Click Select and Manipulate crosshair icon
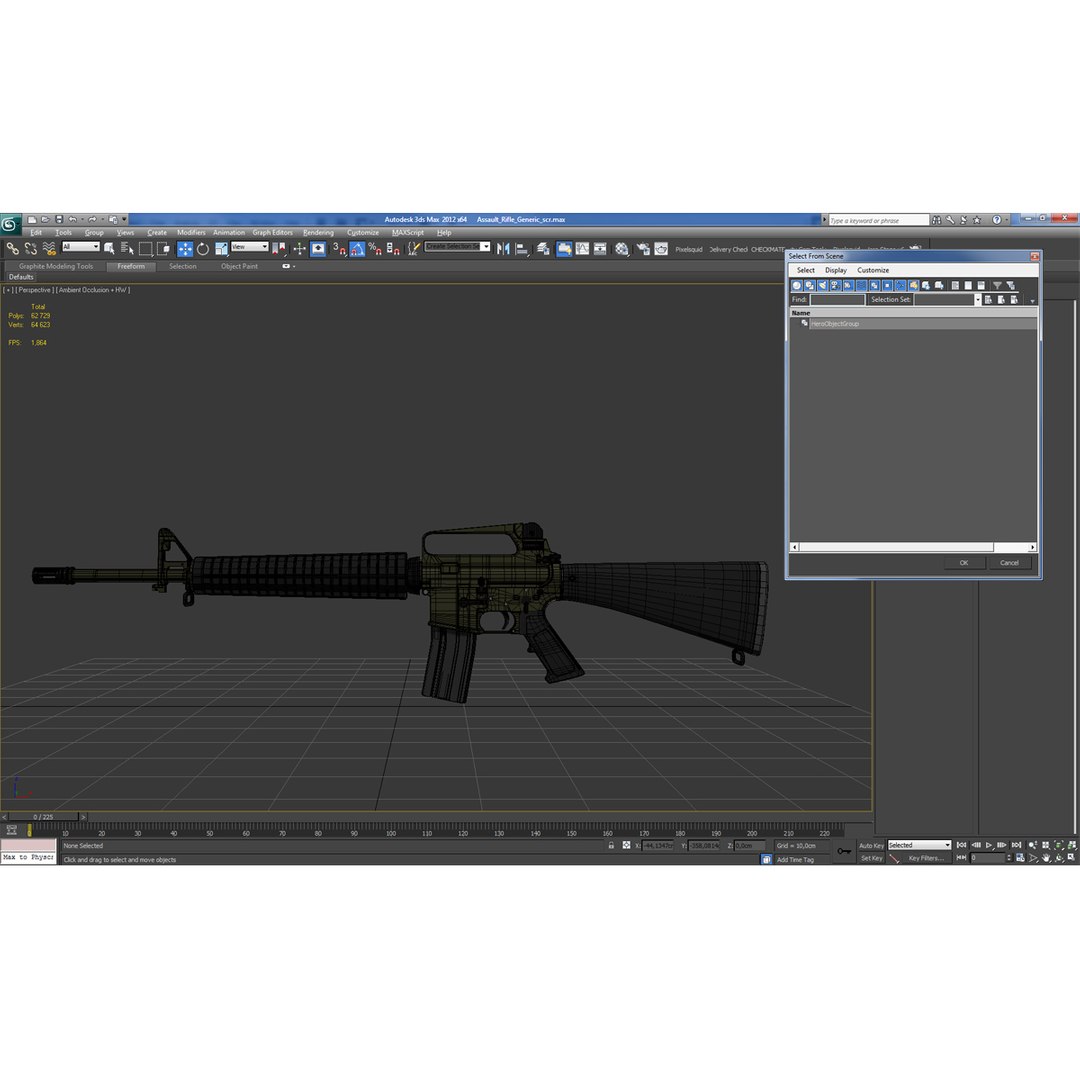 pyautogui.click(x=300, y=249)
